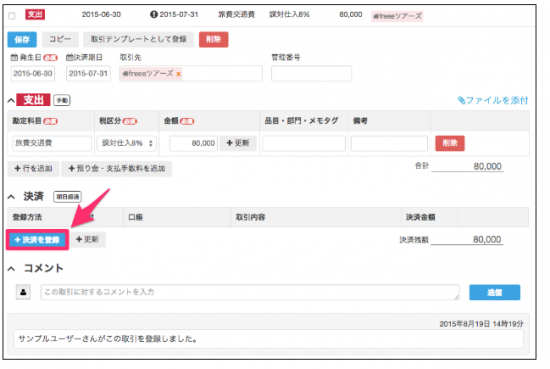Screen dimensions: 550x369
Task: Click the コピー button
Action: [x=60, y=39]
